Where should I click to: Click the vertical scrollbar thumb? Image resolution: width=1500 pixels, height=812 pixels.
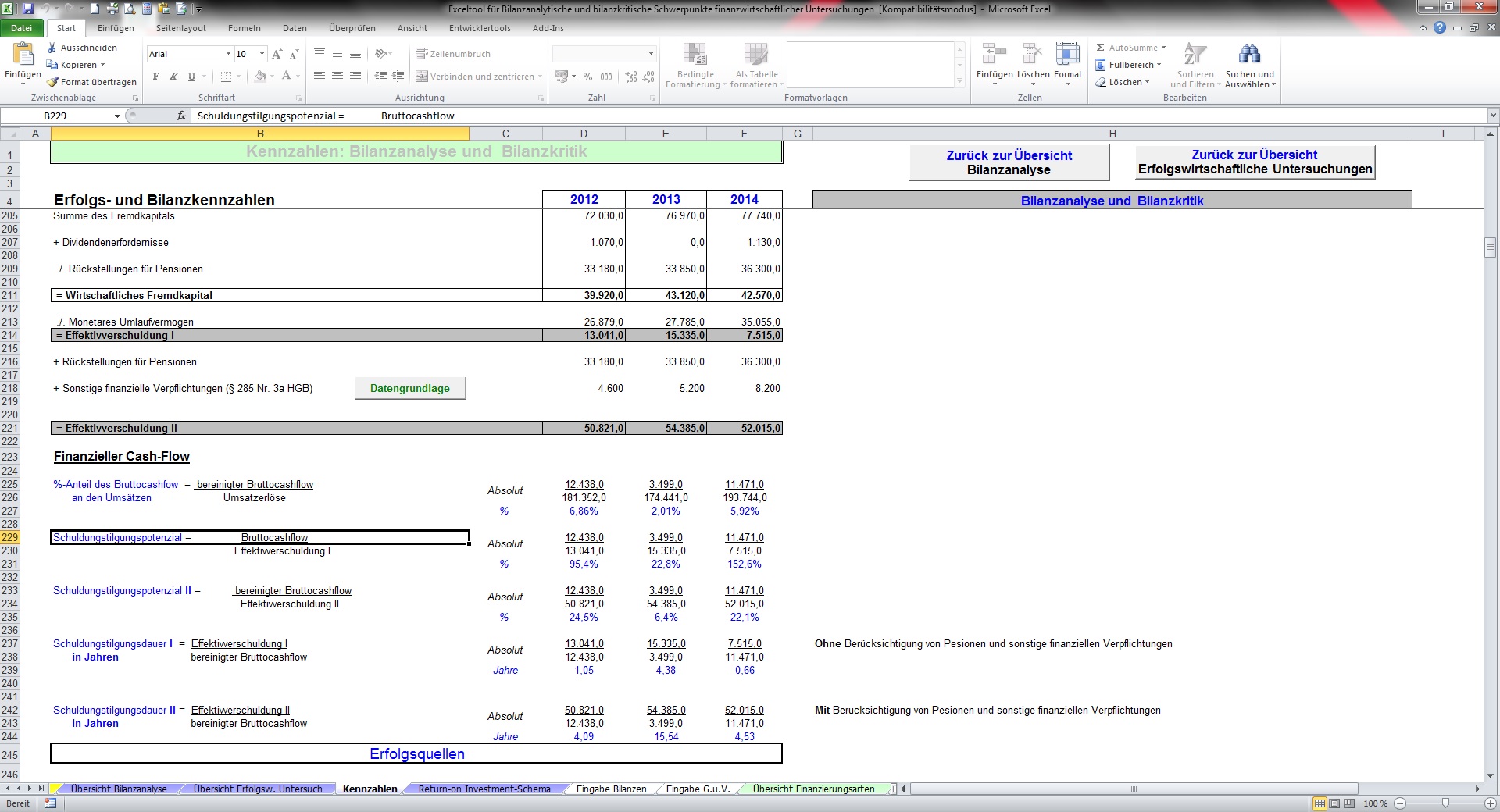point(1490,248)
